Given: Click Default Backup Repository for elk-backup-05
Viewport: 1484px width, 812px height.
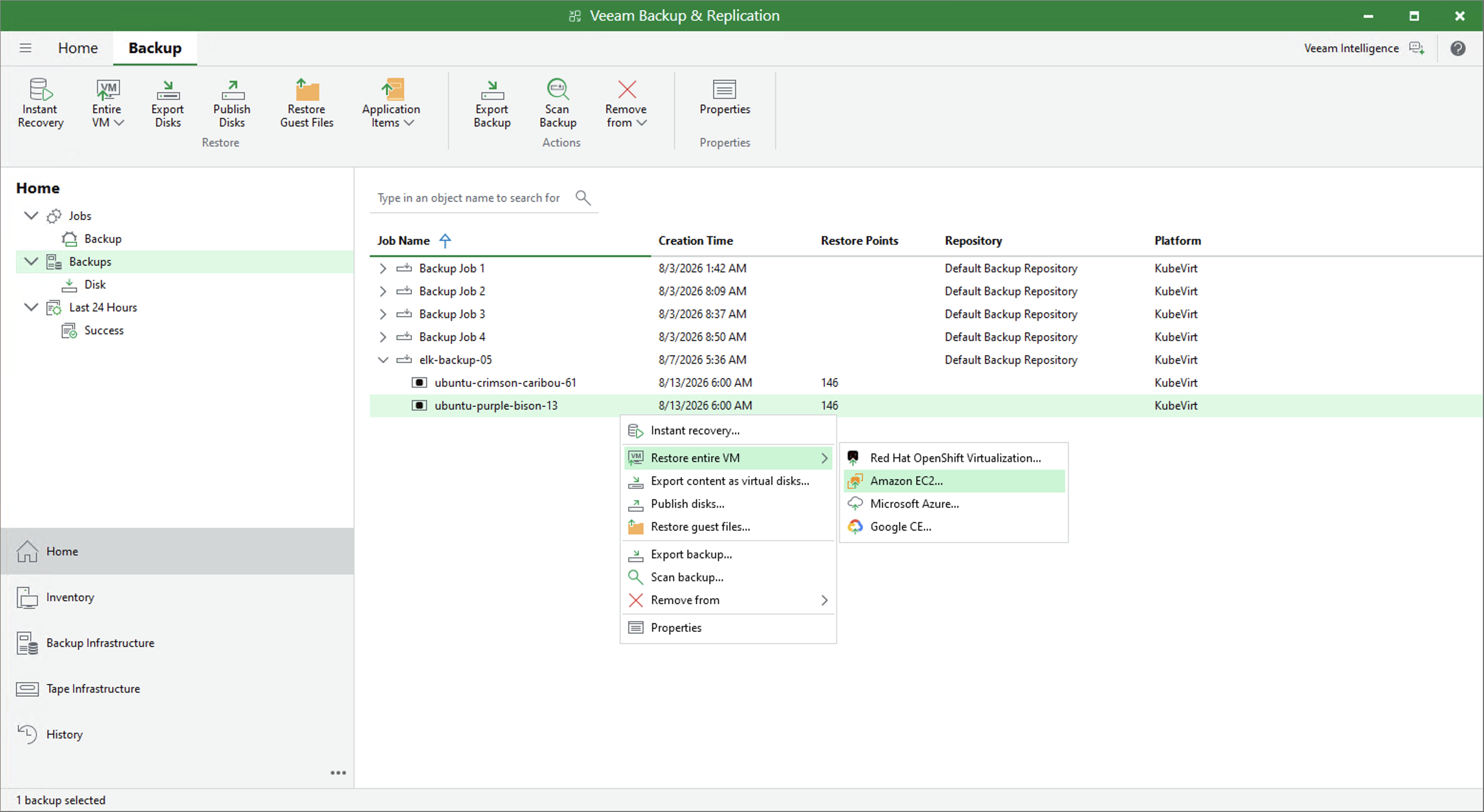Looking at the screenshot, I should tap(1010, 360).
